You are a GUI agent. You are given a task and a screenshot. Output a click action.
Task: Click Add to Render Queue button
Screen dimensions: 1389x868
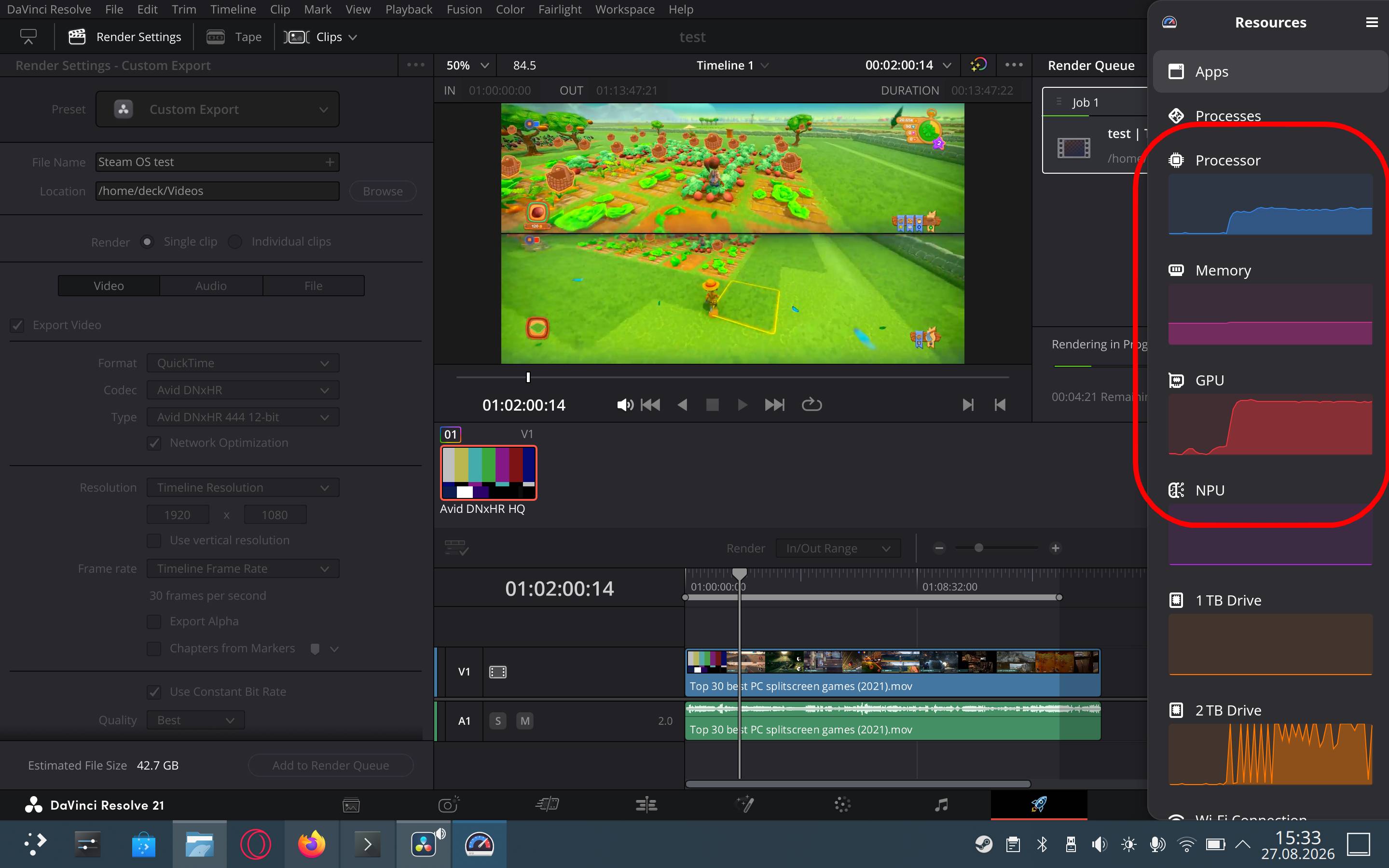click(x=330, y=765)
